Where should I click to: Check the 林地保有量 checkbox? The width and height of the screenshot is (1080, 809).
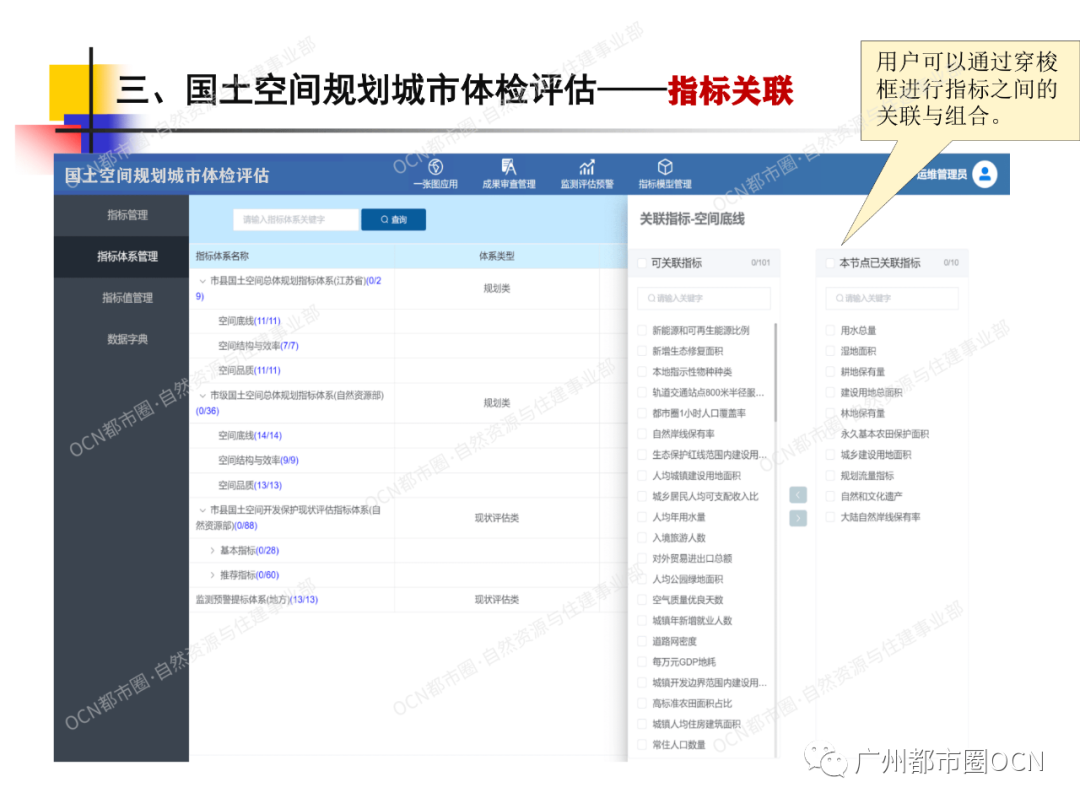click(x=830, y=413)
